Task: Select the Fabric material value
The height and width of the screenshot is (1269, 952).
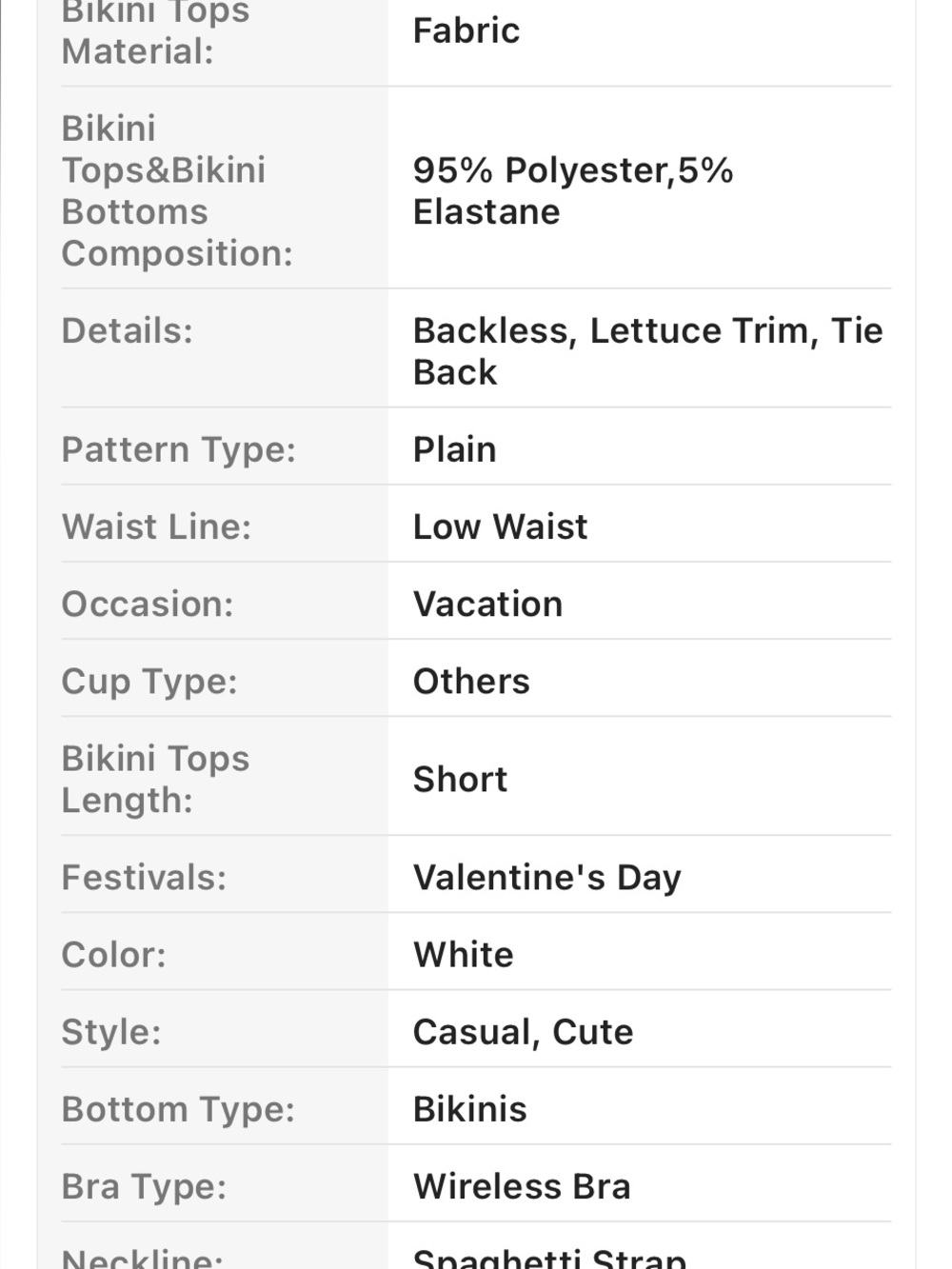Action: tap(466, 30)
